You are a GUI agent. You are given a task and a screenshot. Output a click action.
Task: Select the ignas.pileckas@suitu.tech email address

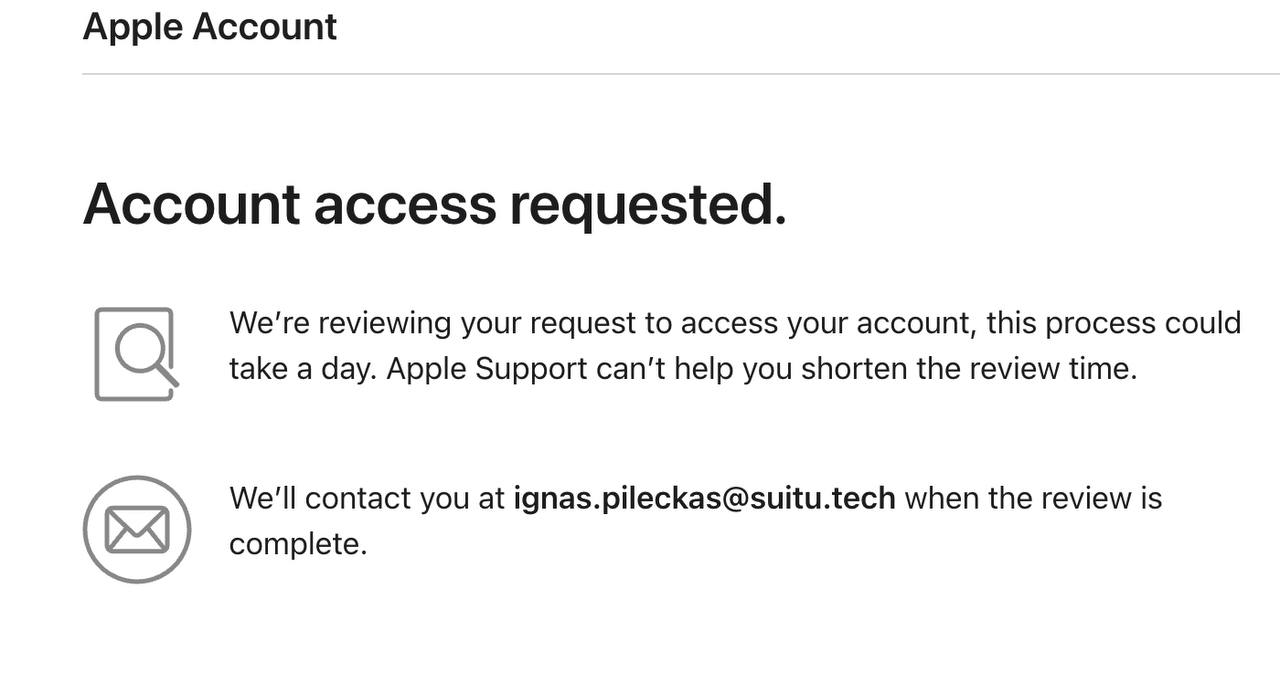click(704, 498)
